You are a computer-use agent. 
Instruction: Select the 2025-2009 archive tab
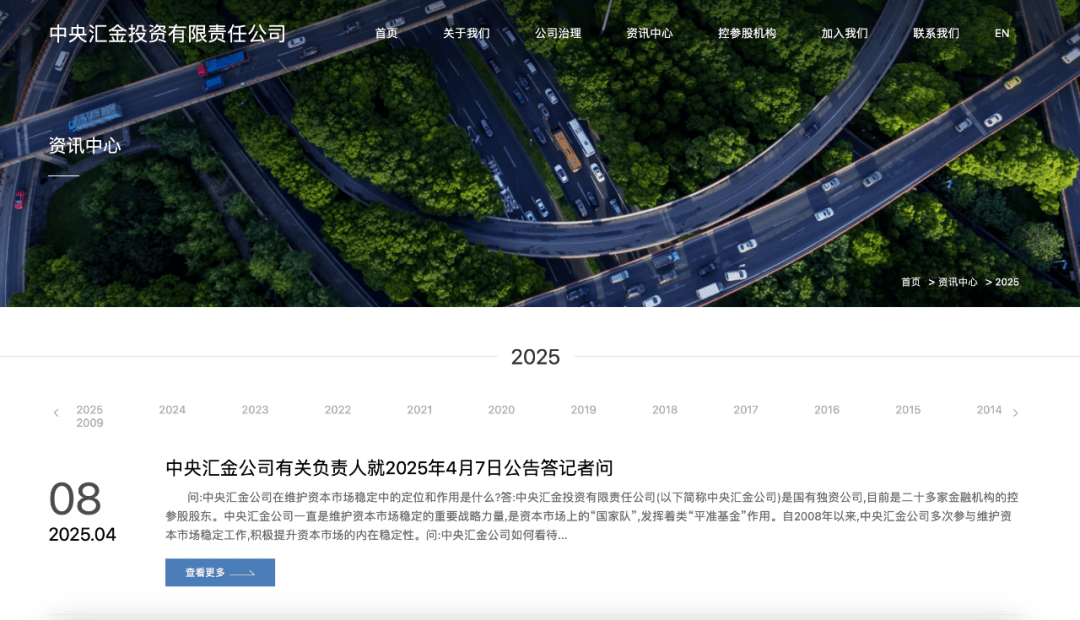click(90, 416)
